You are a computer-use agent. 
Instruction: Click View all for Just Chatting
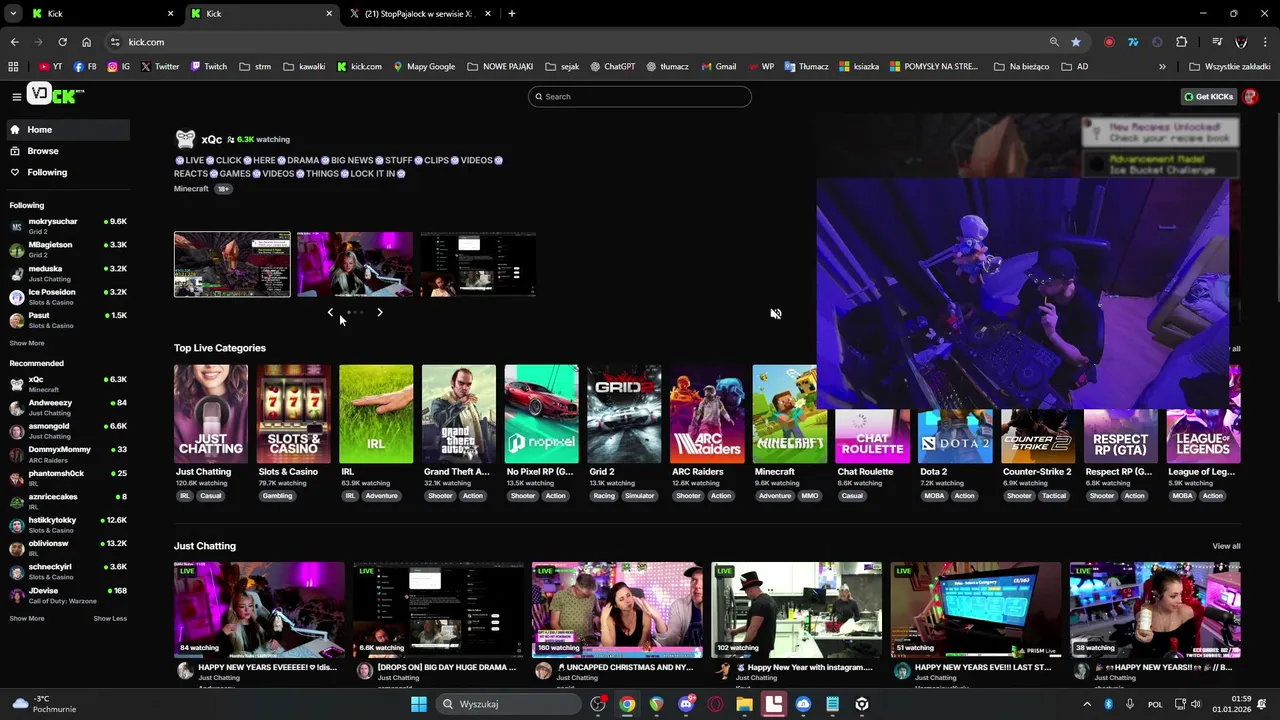click(1226, 546)
